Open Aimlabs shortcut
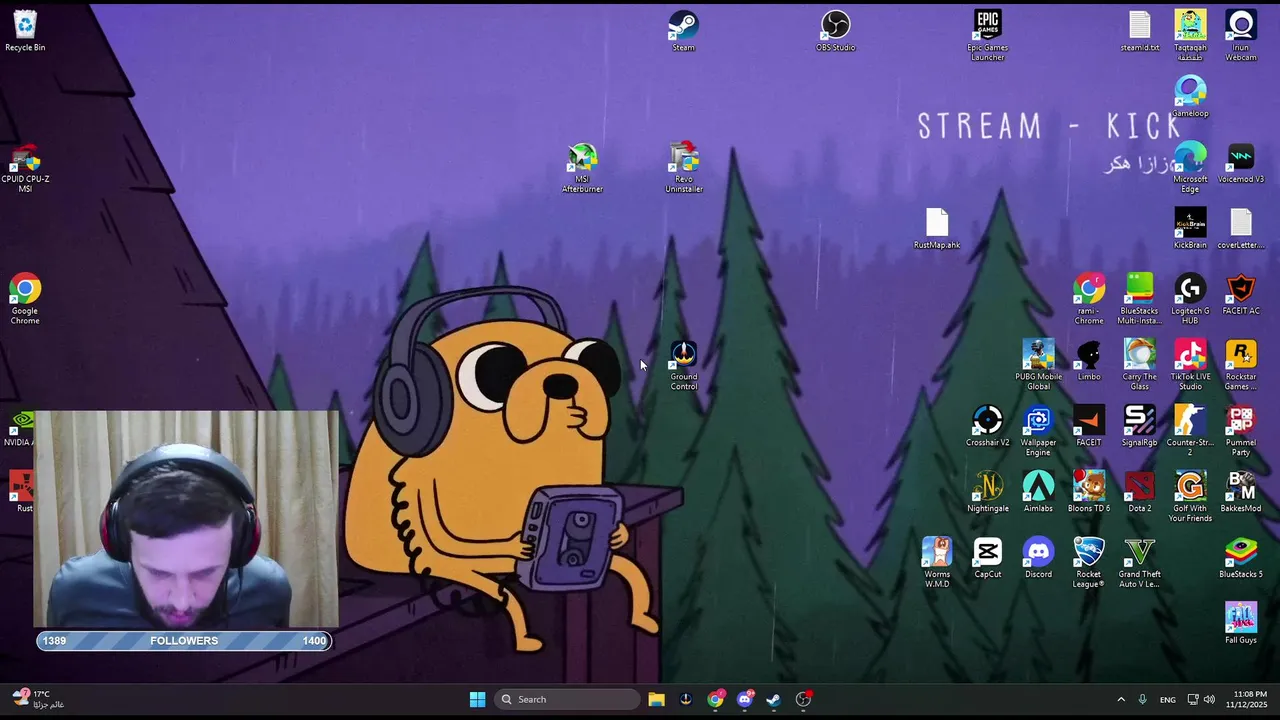This screenshot has width=1280, height=720. point(1038,492)
